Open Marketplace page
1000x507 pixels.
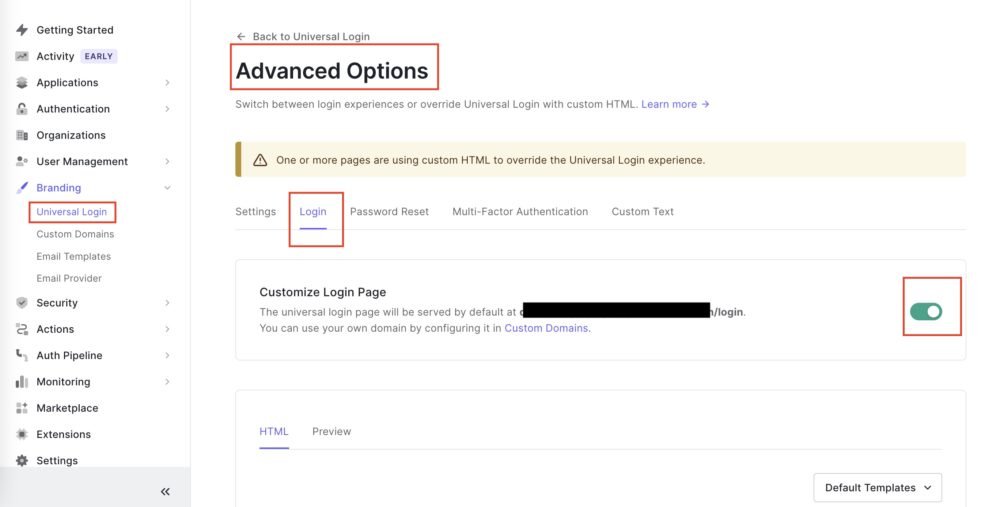pyautogui.click(x=67, y=408)
